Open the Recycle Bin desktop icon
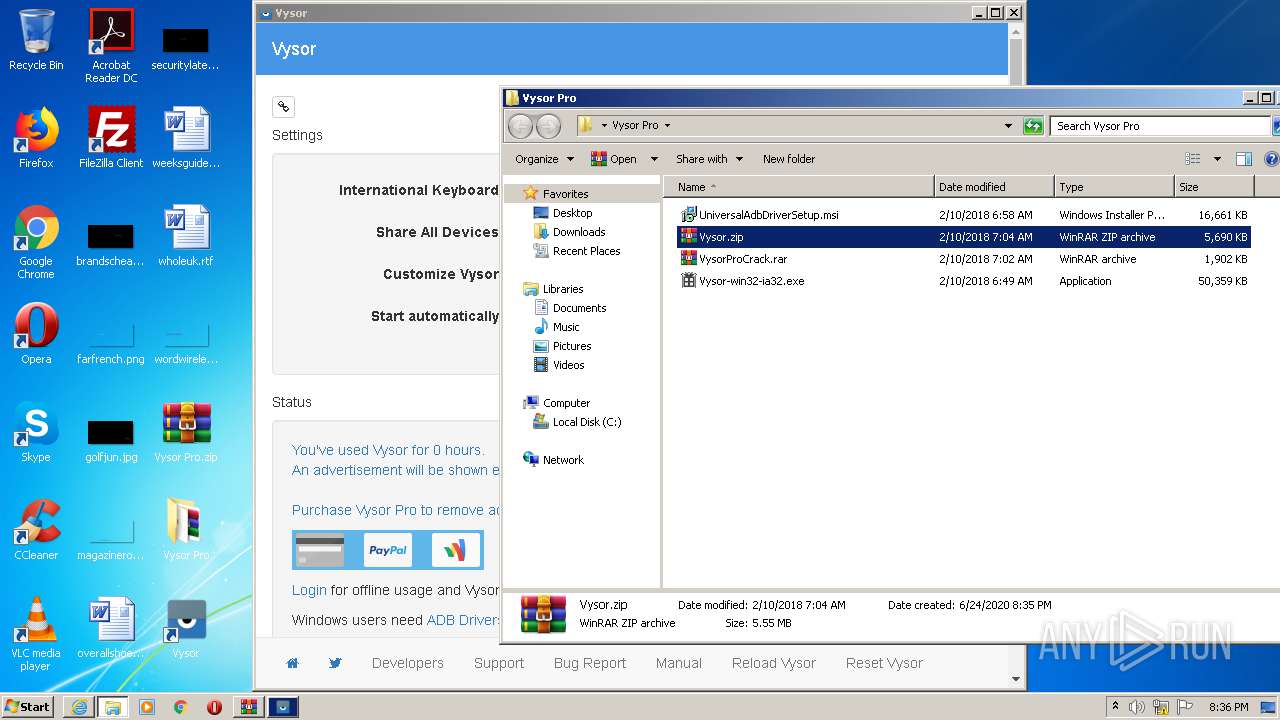 click(36, 40)
